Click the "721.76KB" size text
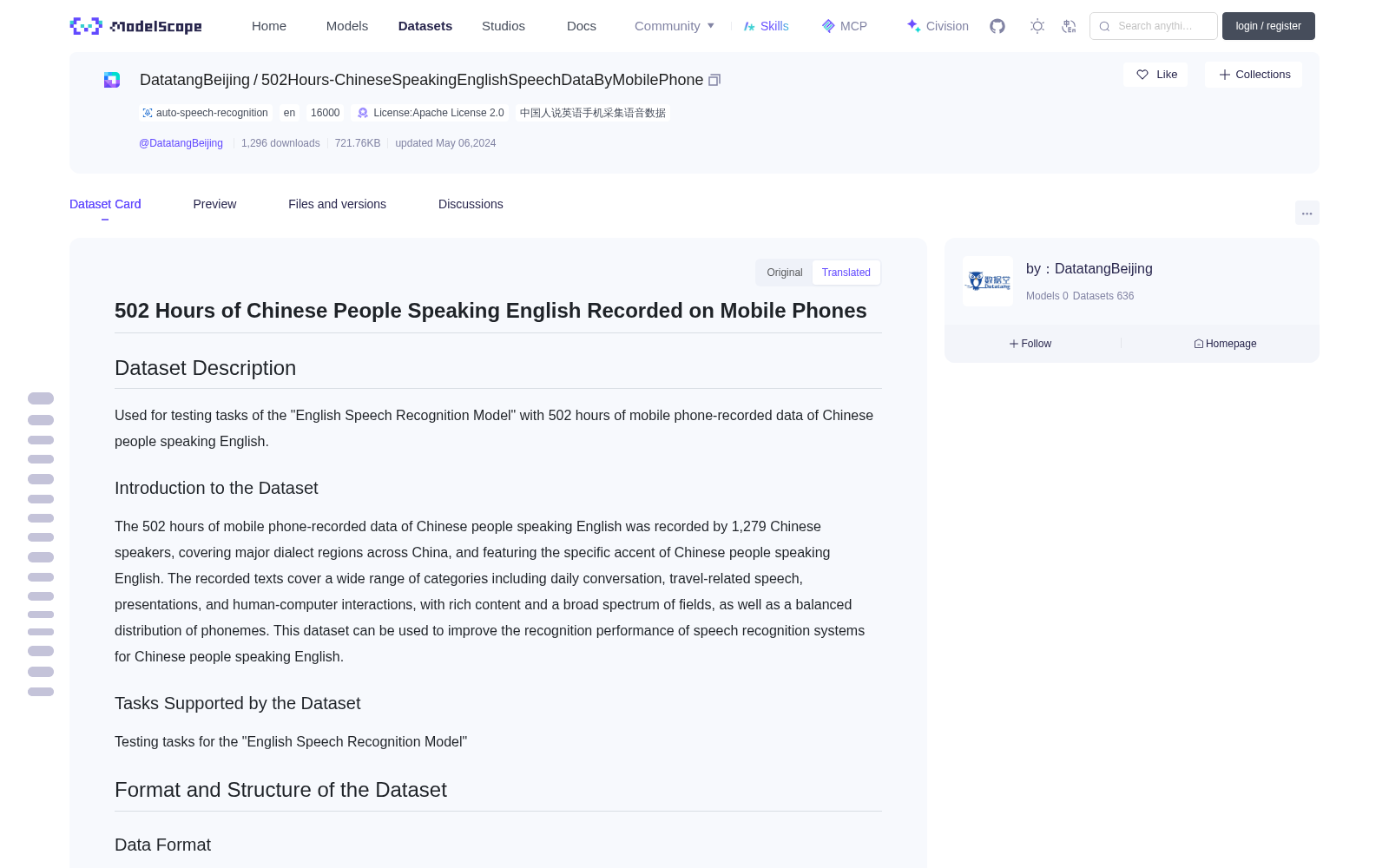The width and height of the screenshot is (1389, 868). [358, 143]
